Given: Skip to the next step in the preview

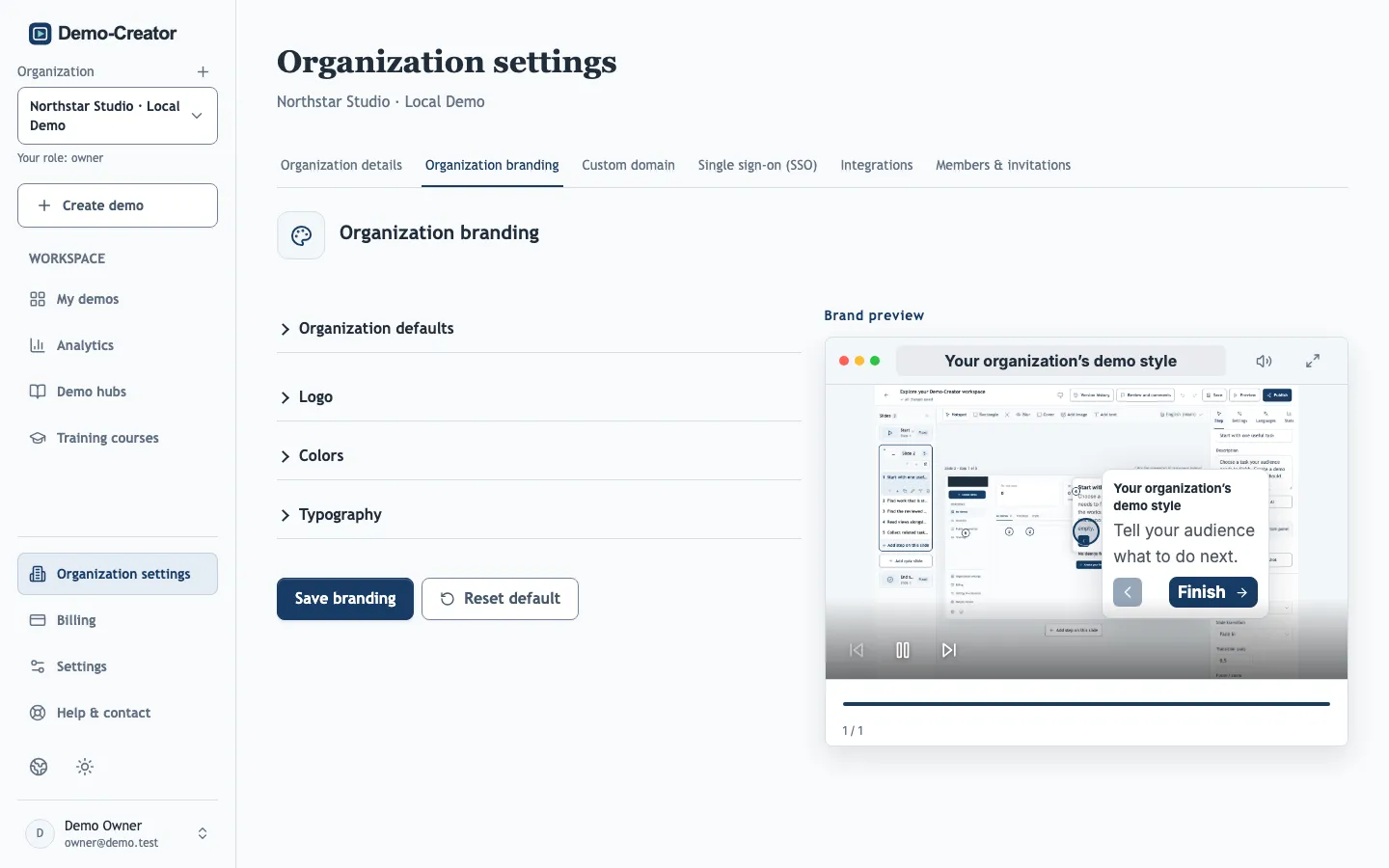Looking at the screenshot, I should (949, 650).
